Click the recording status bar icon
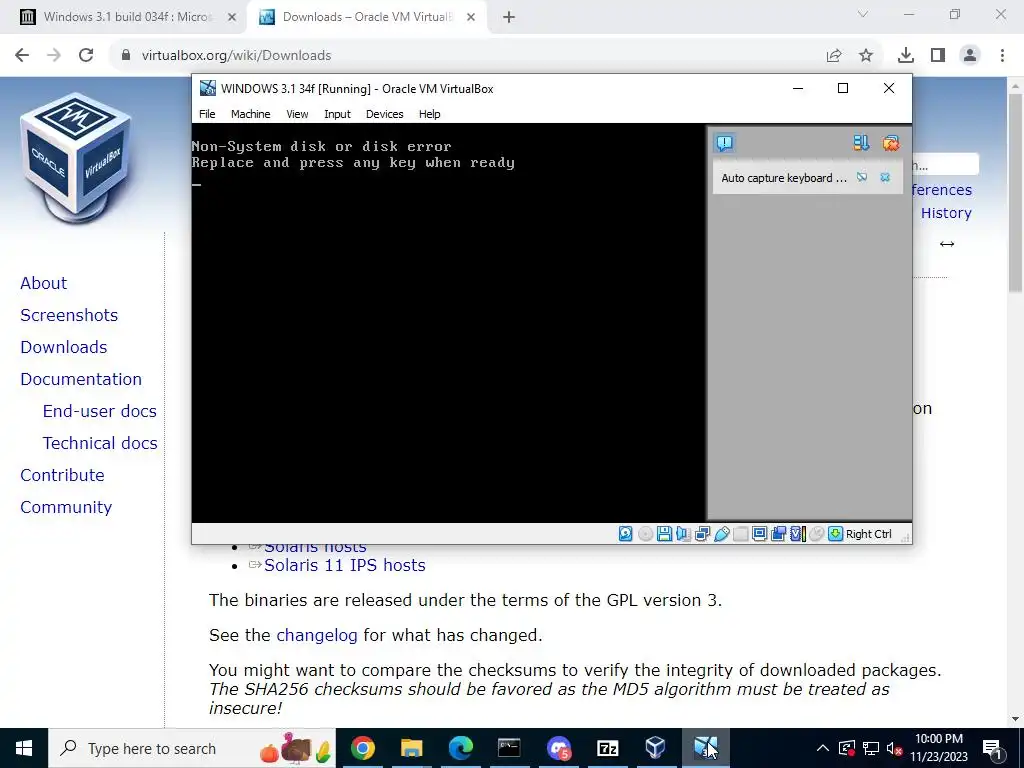 pyautogui.click(x=778, y=534)
